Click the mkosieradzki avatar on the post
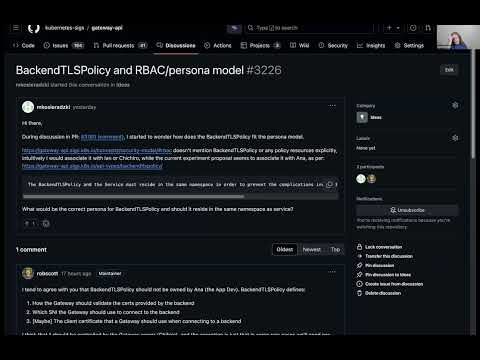The width and height of the screenshot is (480, 360). 28,107
